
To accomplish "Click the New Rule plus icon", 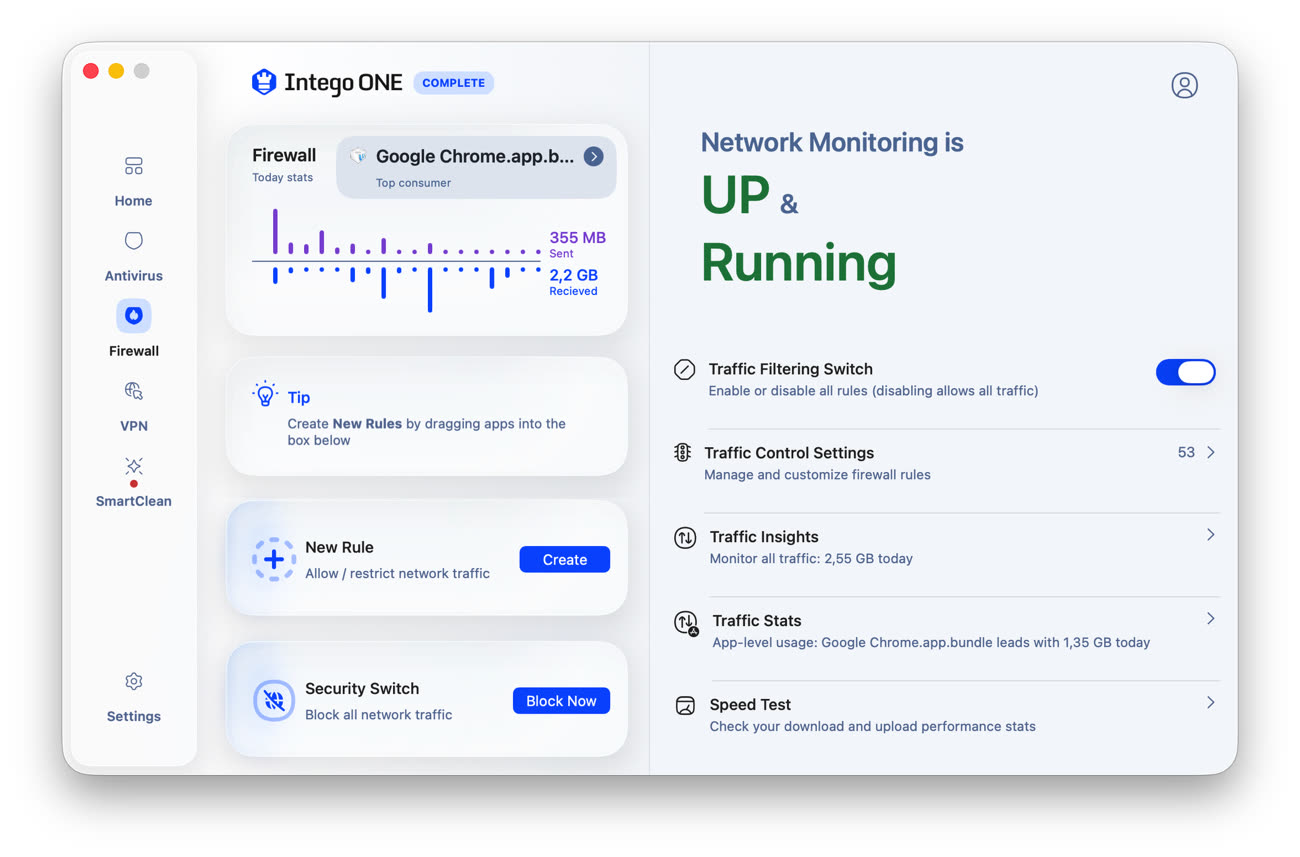I will point(273,560).
